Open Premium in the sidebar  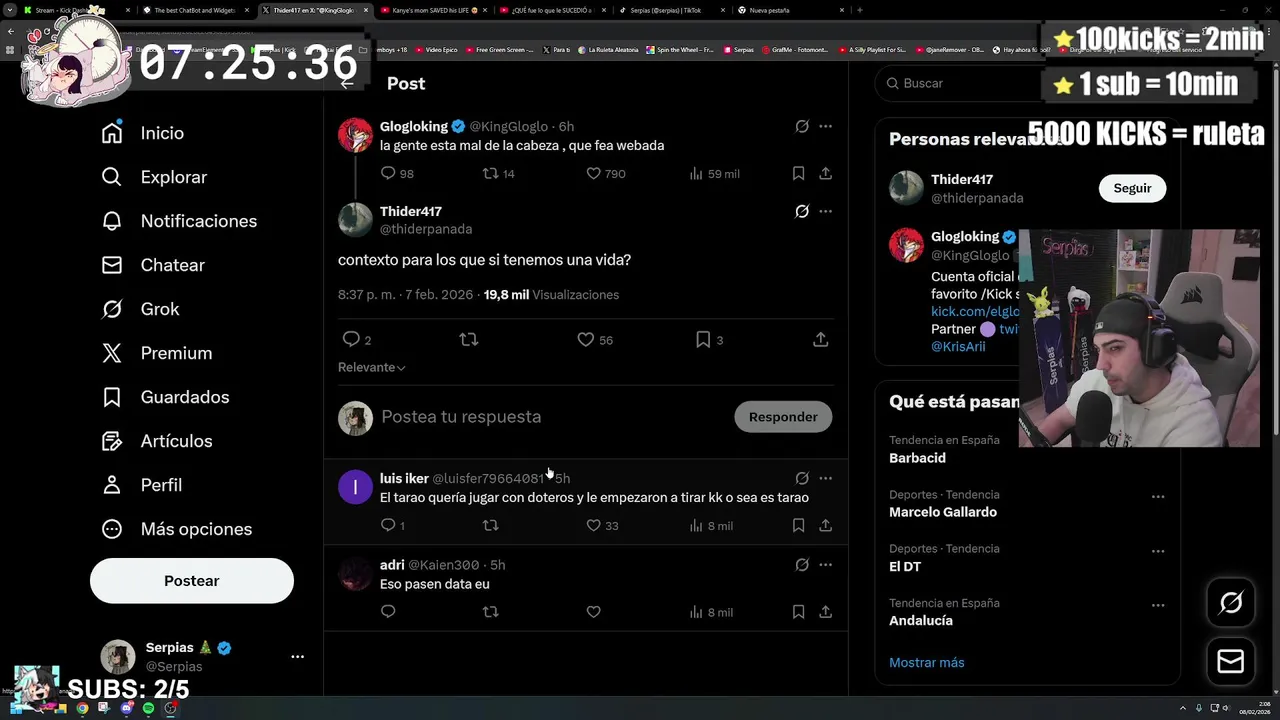coord(157,353)
